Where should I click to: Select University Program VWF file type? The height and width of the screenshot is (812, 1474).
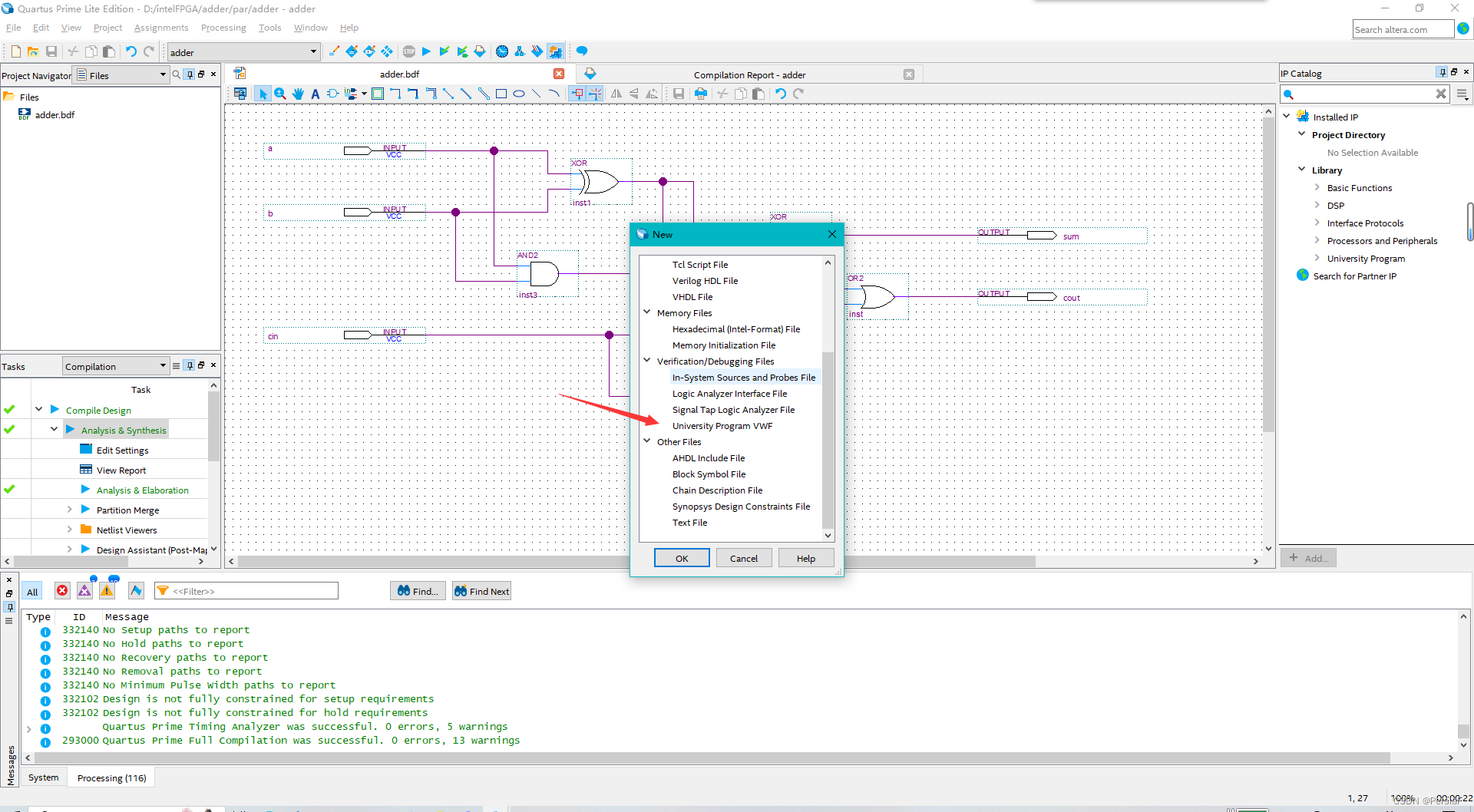click(x=722, y=426)
